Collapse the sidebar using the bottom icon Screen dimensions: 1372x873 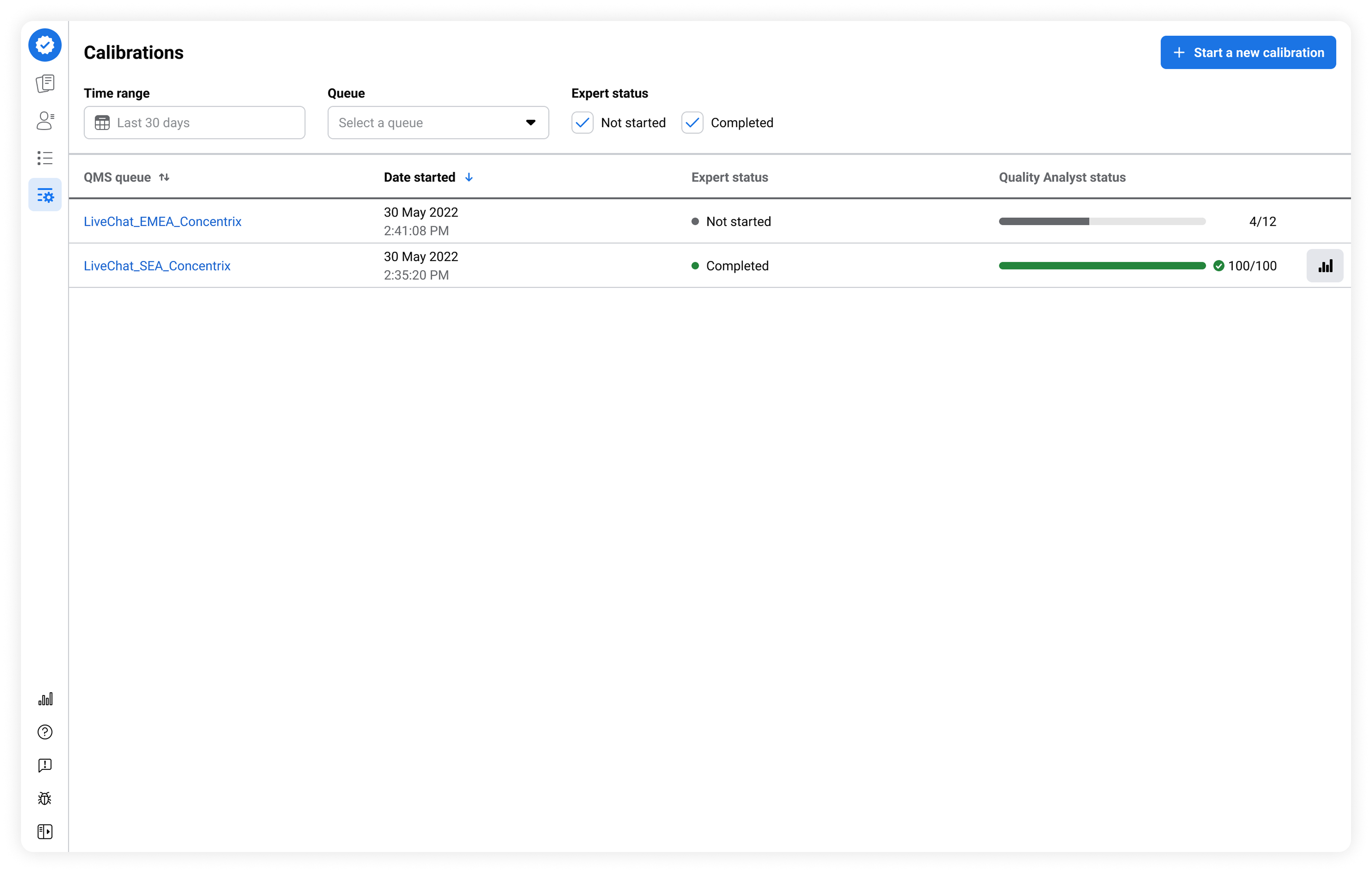pos(45,831)
